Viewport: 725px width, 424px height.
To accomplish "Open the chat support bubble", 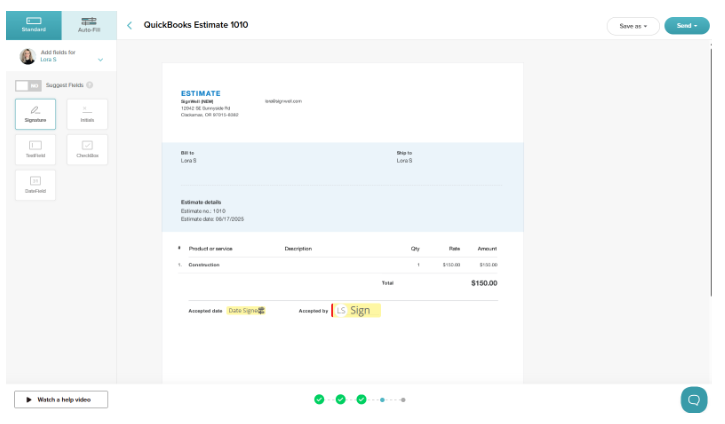I will (693, 399).
